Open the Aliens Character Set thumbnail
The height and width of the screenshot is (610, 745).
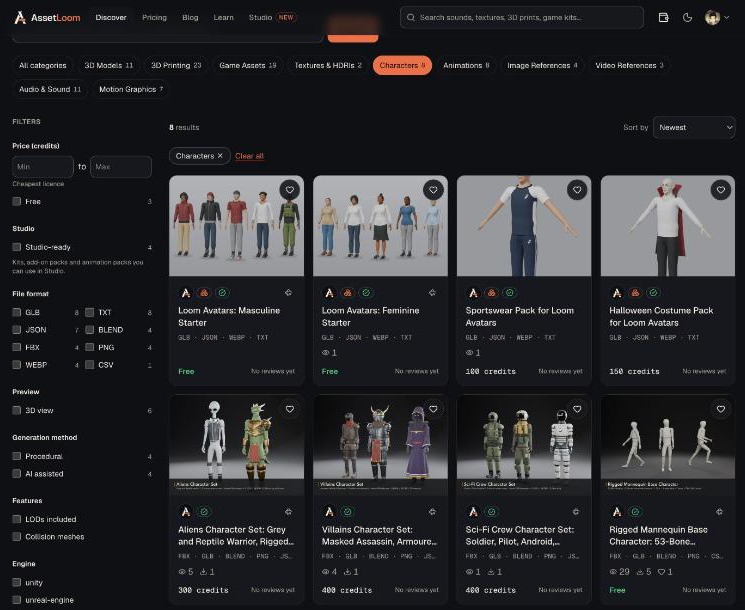236,445
